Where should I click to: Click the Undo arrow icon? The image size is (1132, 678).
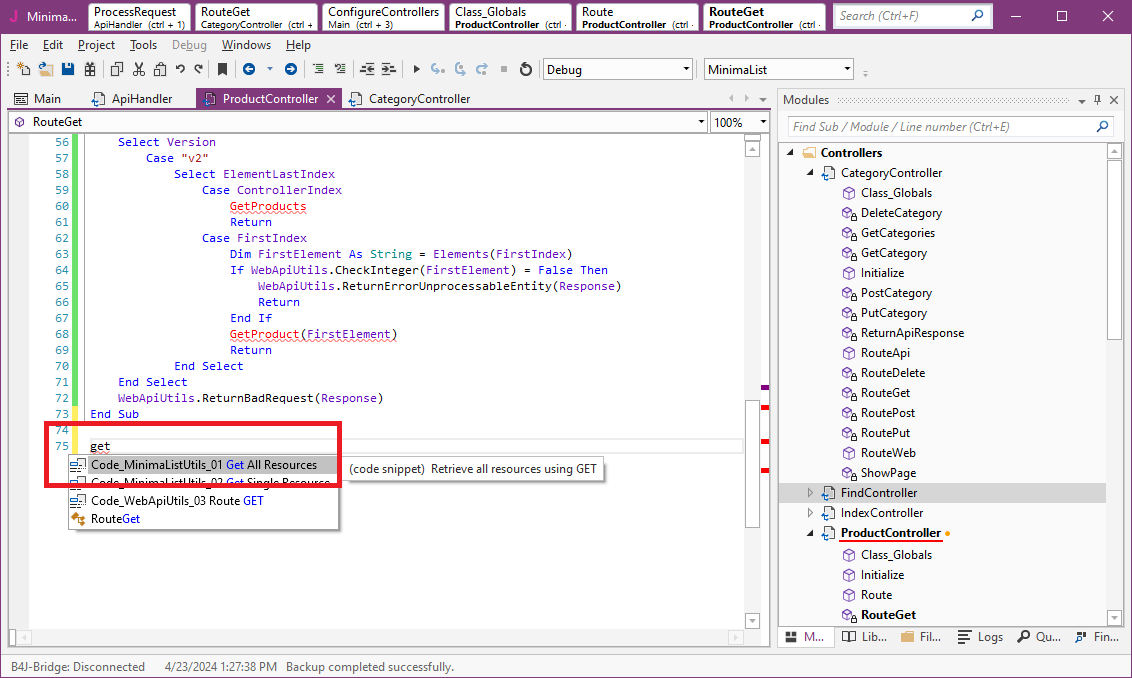pyautogui.click(x=180, y=69)
